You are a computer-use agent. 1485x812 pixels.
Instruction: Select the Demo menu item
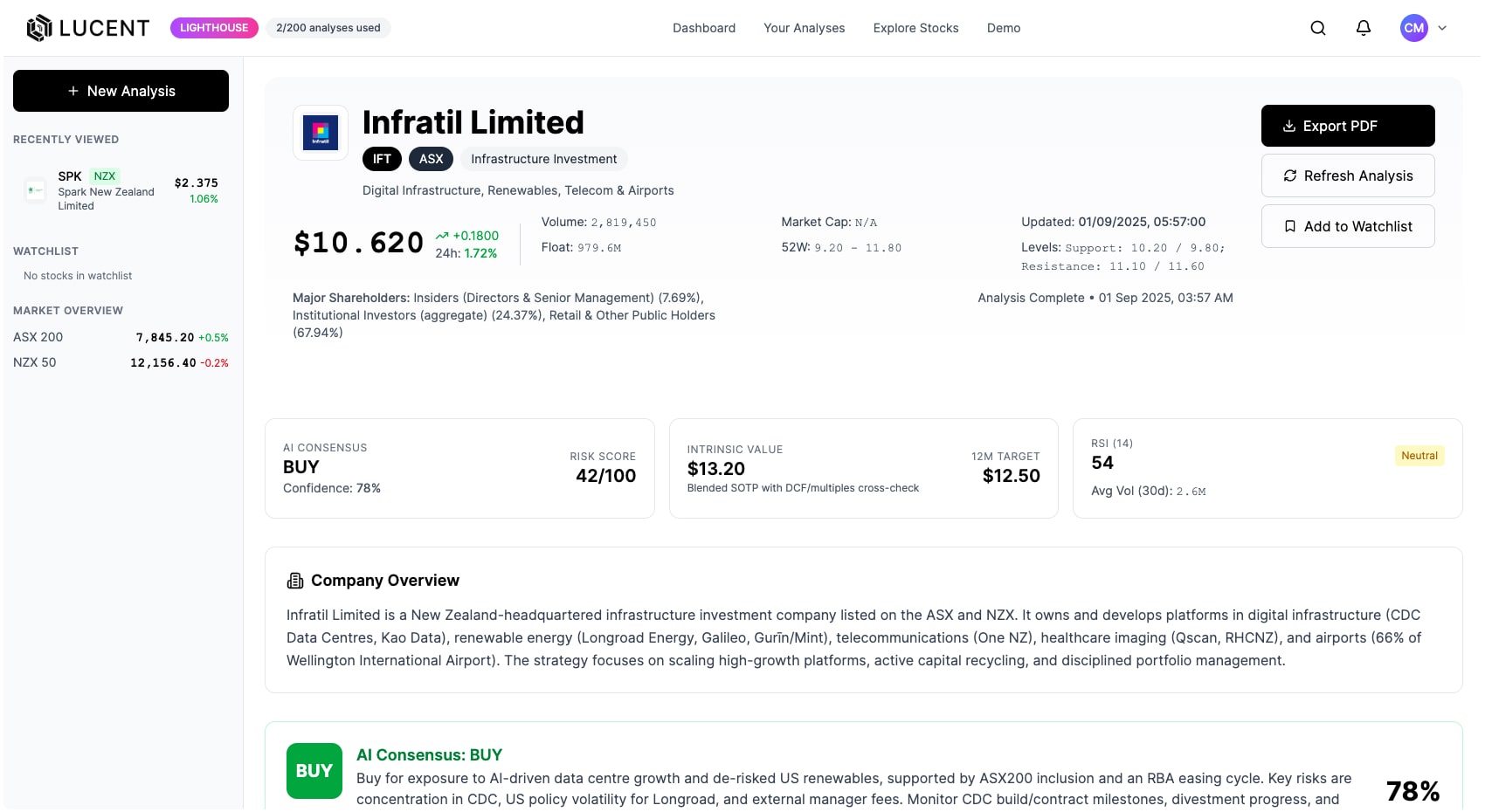pyautogui.click(x=1004, y=28)
